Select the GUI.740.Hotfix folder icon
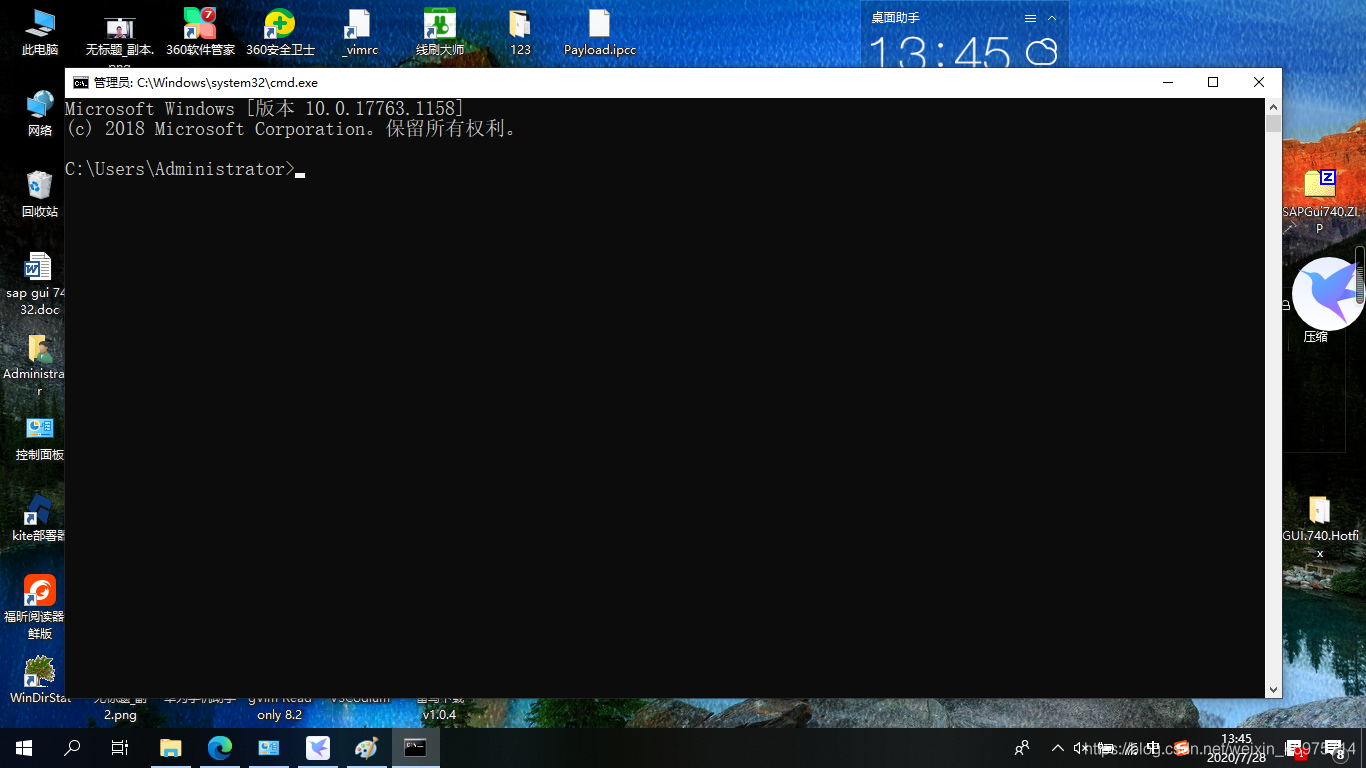 (1320, 527)
